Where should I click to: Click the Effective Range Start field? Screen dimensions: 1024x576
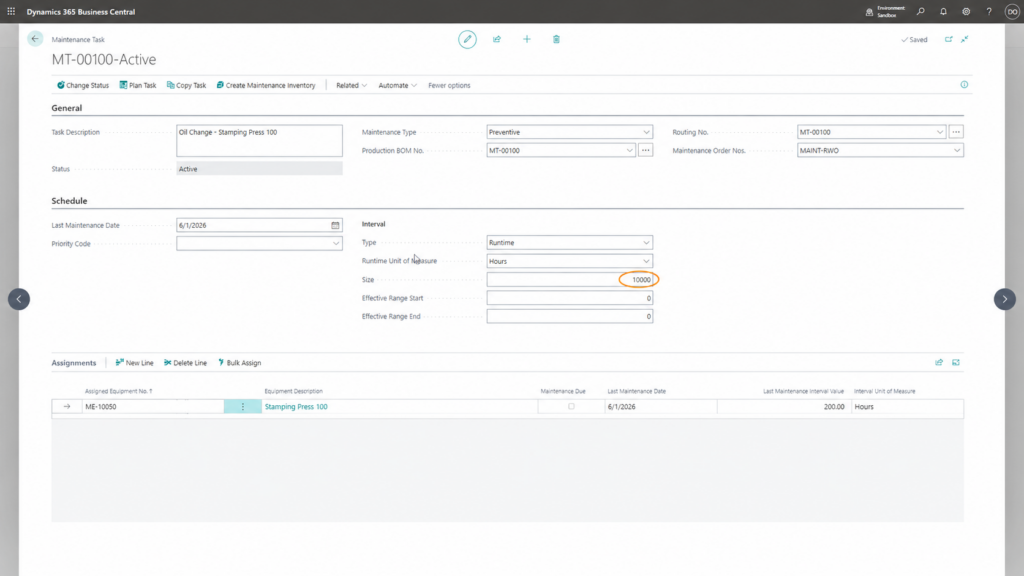coord(569,298)
